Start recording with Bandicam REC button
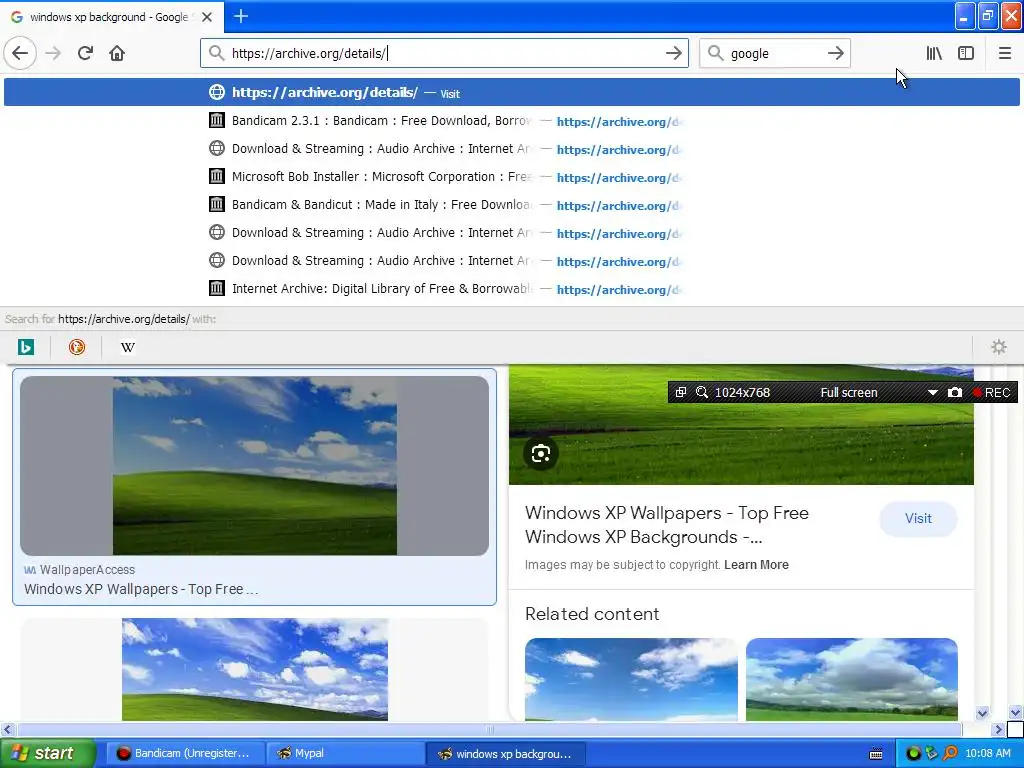This screenshot has height=768, width=1024. (992, 392)
